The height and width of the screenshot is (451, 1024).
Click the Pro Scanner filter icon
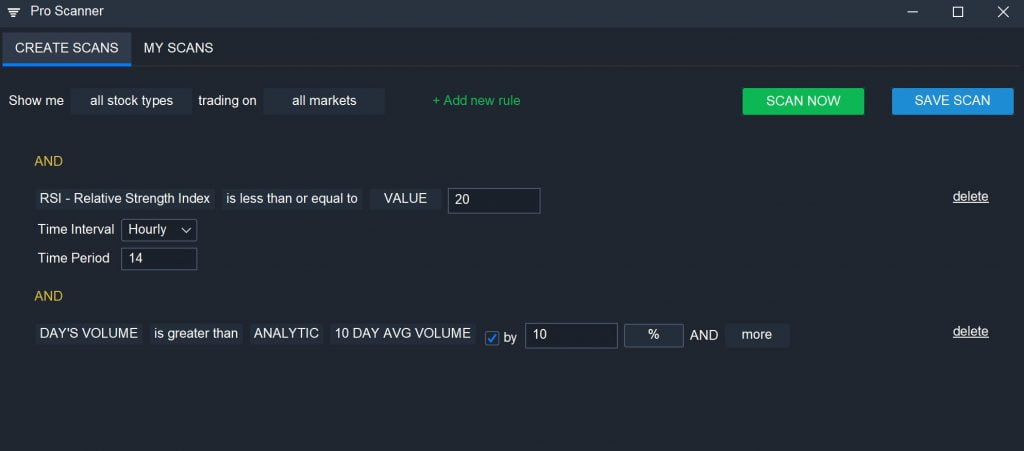(x=13, y=12)
